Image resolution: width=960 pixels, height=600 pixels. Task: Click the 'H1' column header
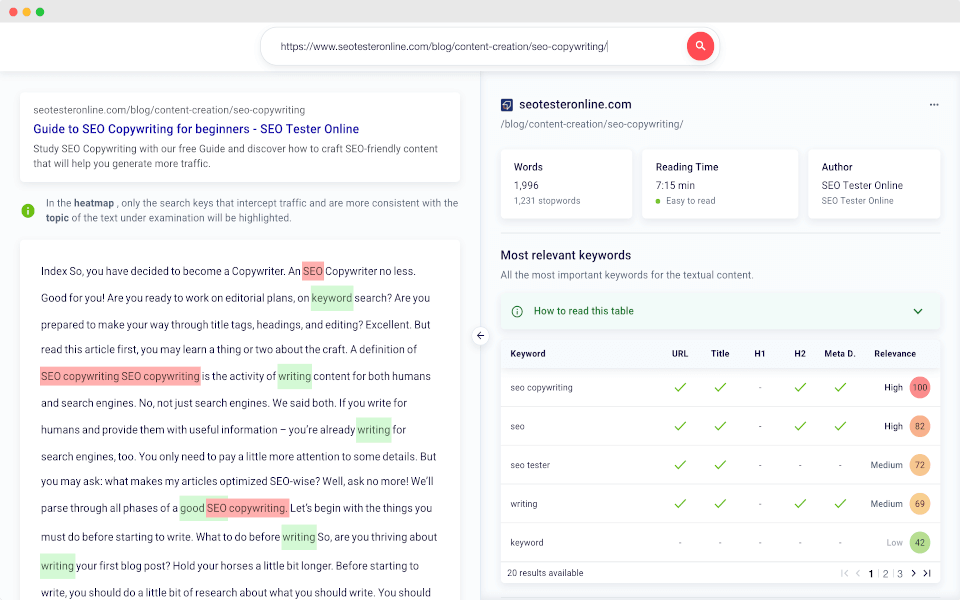coord(760,354)
